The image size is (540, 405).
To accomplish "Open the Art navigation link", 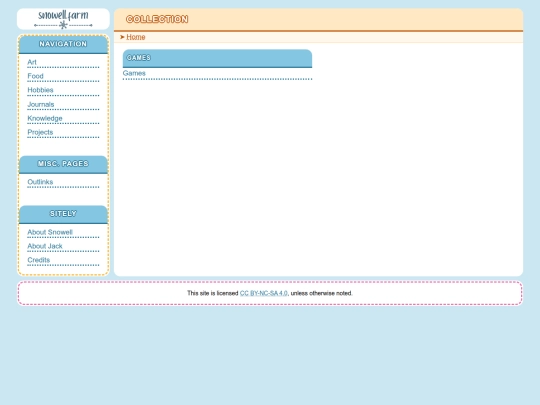I will click(32, 62).
